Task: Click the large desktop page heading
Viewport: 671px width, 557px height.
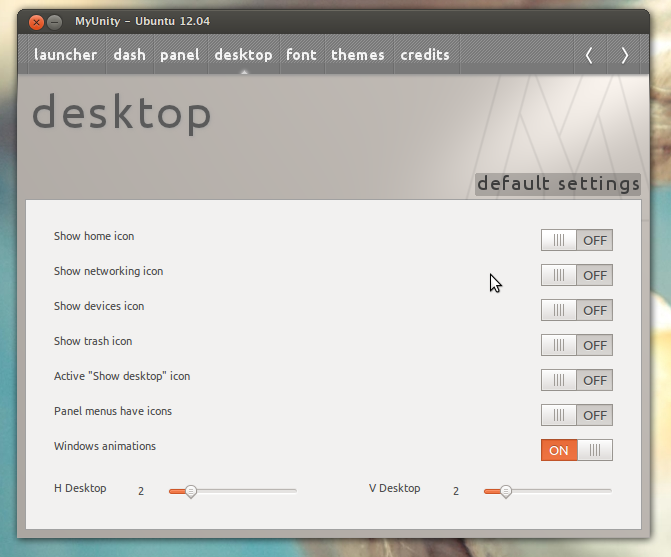Action: pyautogui.click(x=122, y=113)
